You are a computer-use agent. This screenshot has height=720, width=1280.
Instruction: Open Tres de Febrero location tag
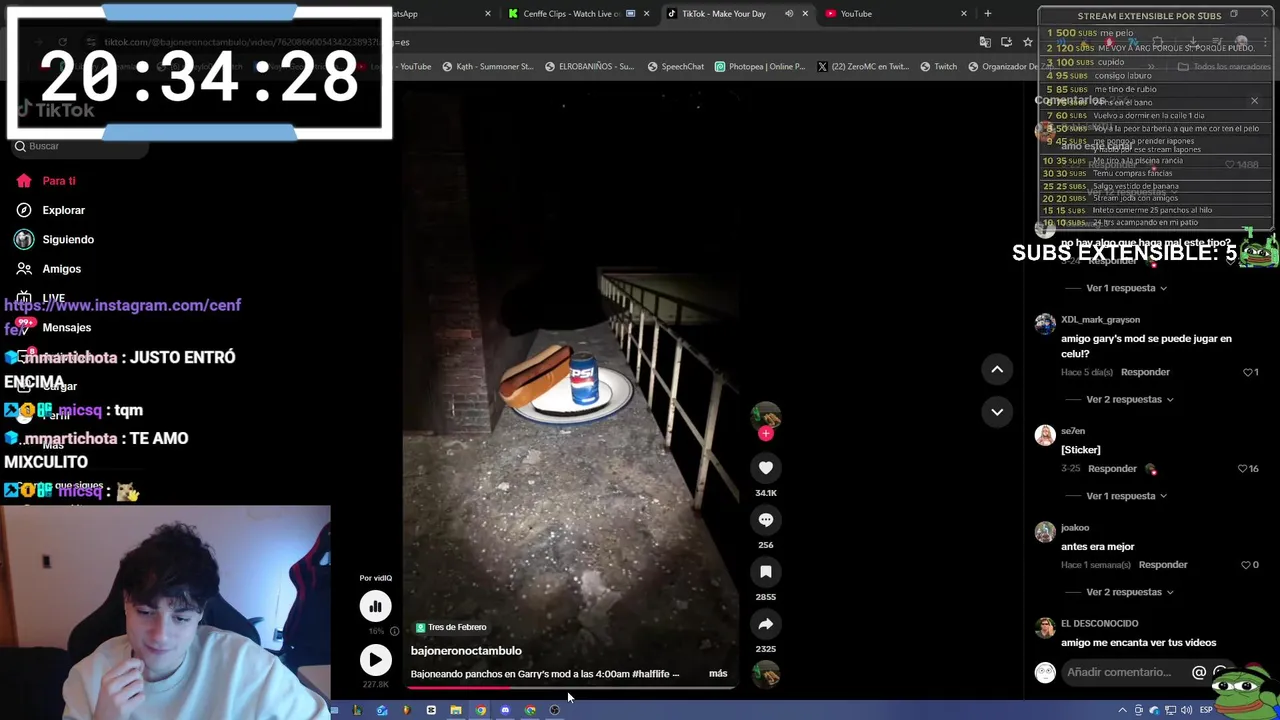(x=451, y=627)
